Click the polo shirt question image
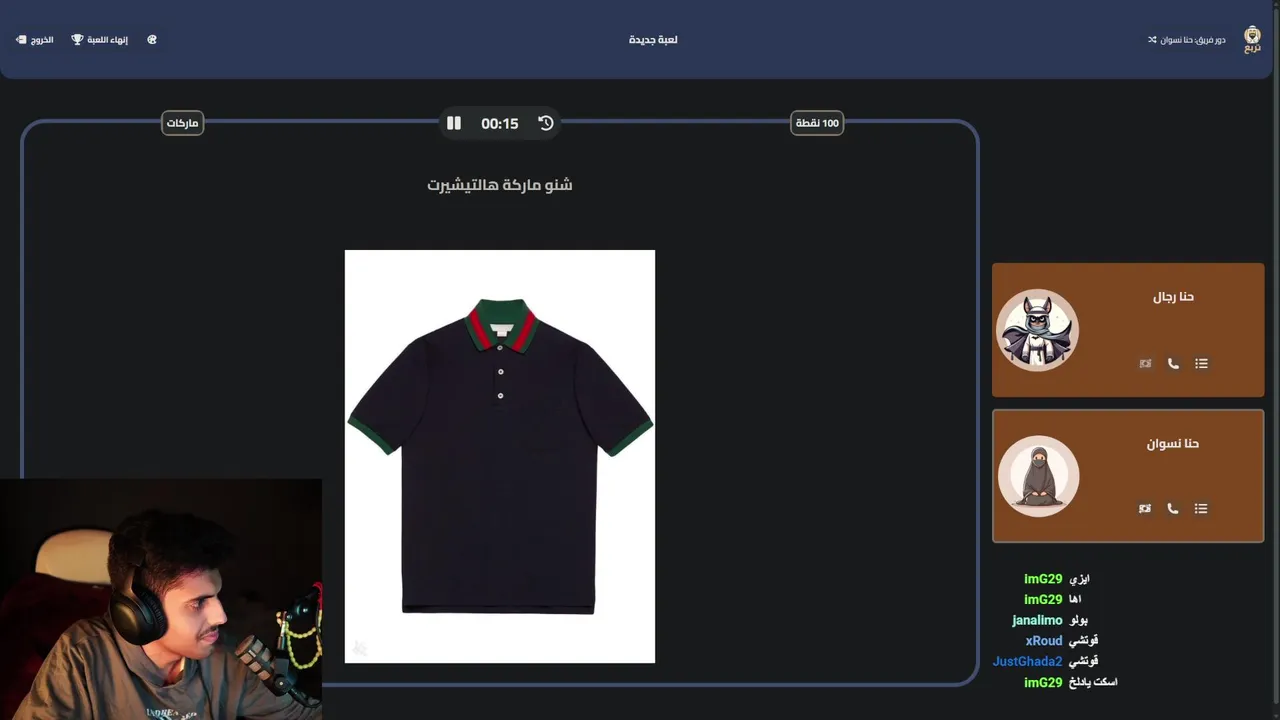Screen dimensions: 1280x720 pyautogui.click(x=500, y=456)
